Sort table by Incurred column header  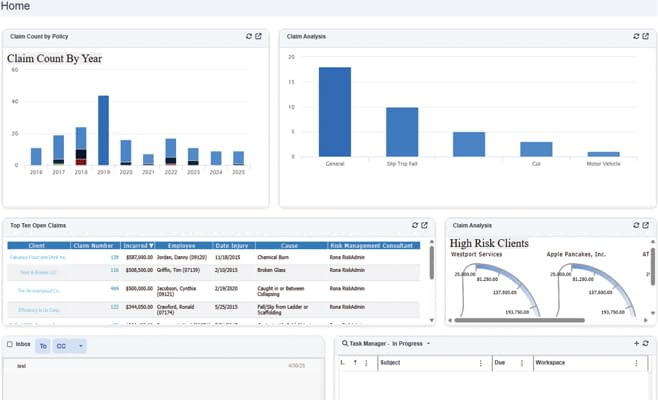pyautogui.click(x=137, y=245)
